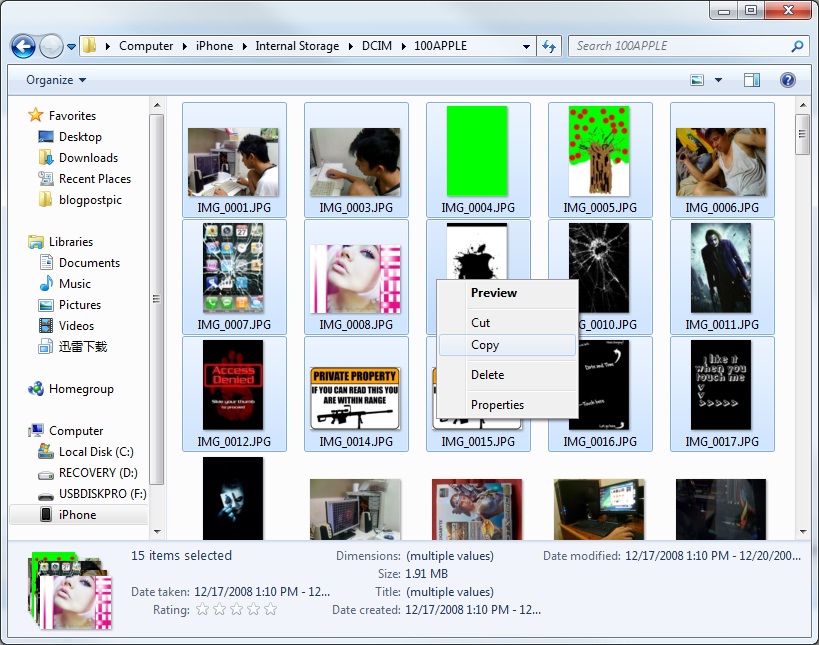Expand the arrow after DCIM breadcrumb
Screen dimensions: 819x645
point(403,46)
